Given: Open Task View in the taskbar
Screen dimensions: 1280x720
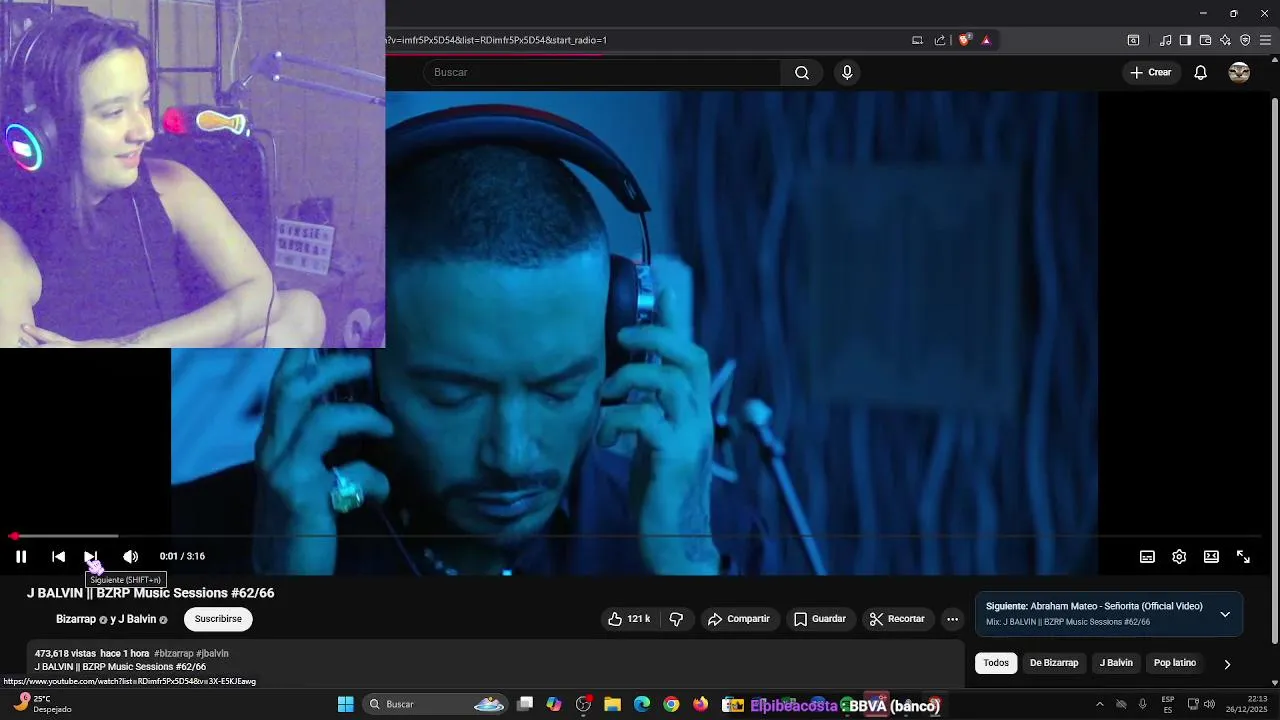Looking at the screenshot, I should click(525, 704).
